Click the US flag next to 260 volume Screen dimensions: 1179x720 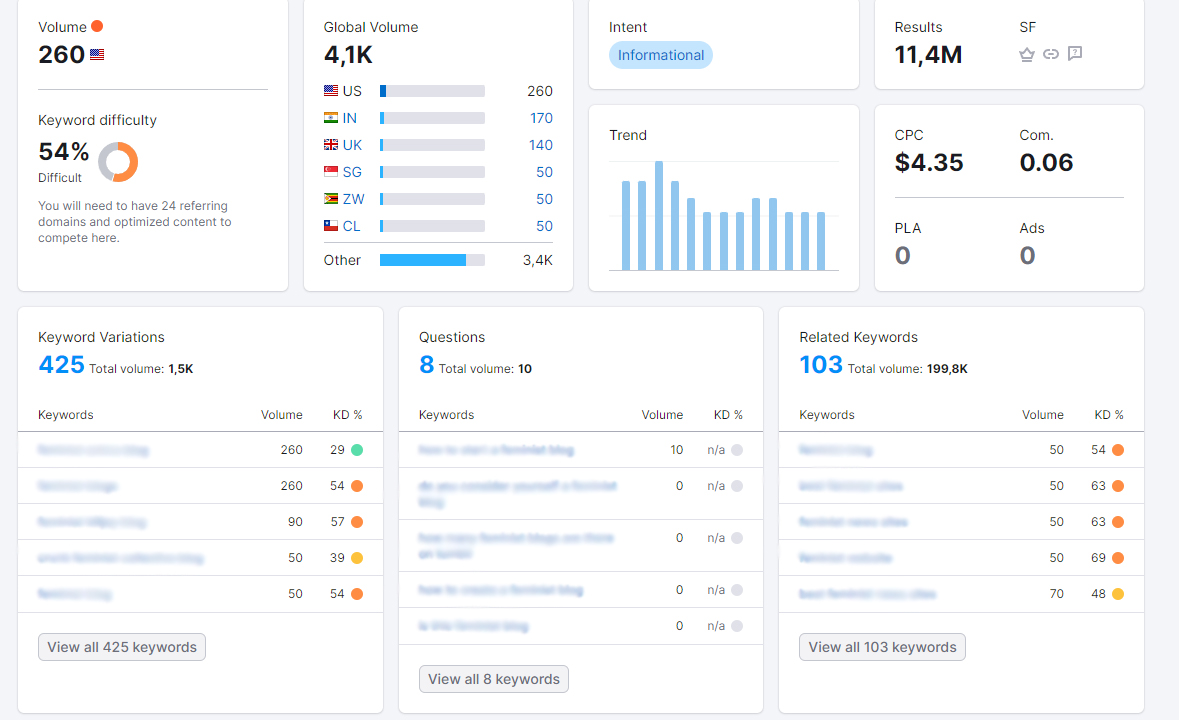[97, 54]
